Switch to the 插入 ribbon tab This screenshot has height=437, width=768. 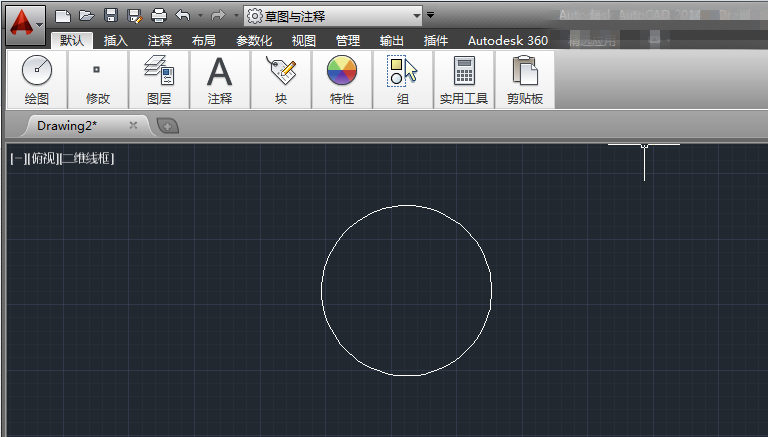coord(116,41)
